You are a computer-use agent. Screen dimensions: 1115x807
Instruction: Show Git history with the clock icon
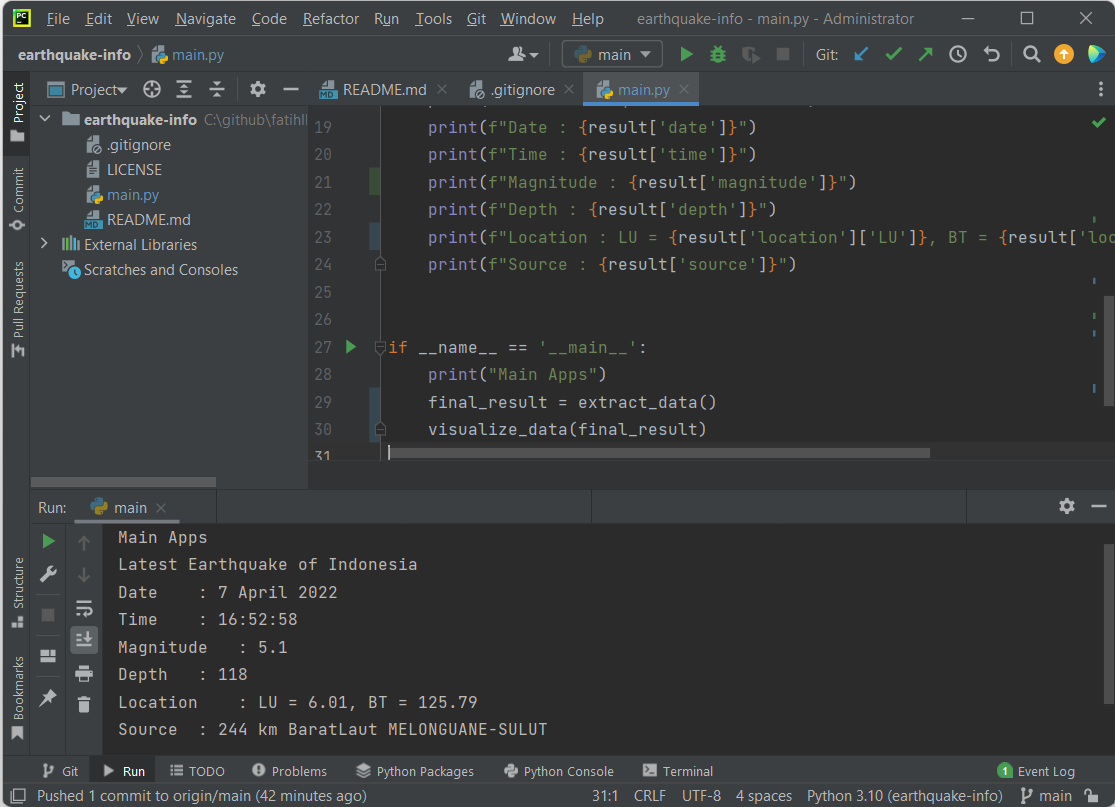pyautogui.click(x=957, y=54)
